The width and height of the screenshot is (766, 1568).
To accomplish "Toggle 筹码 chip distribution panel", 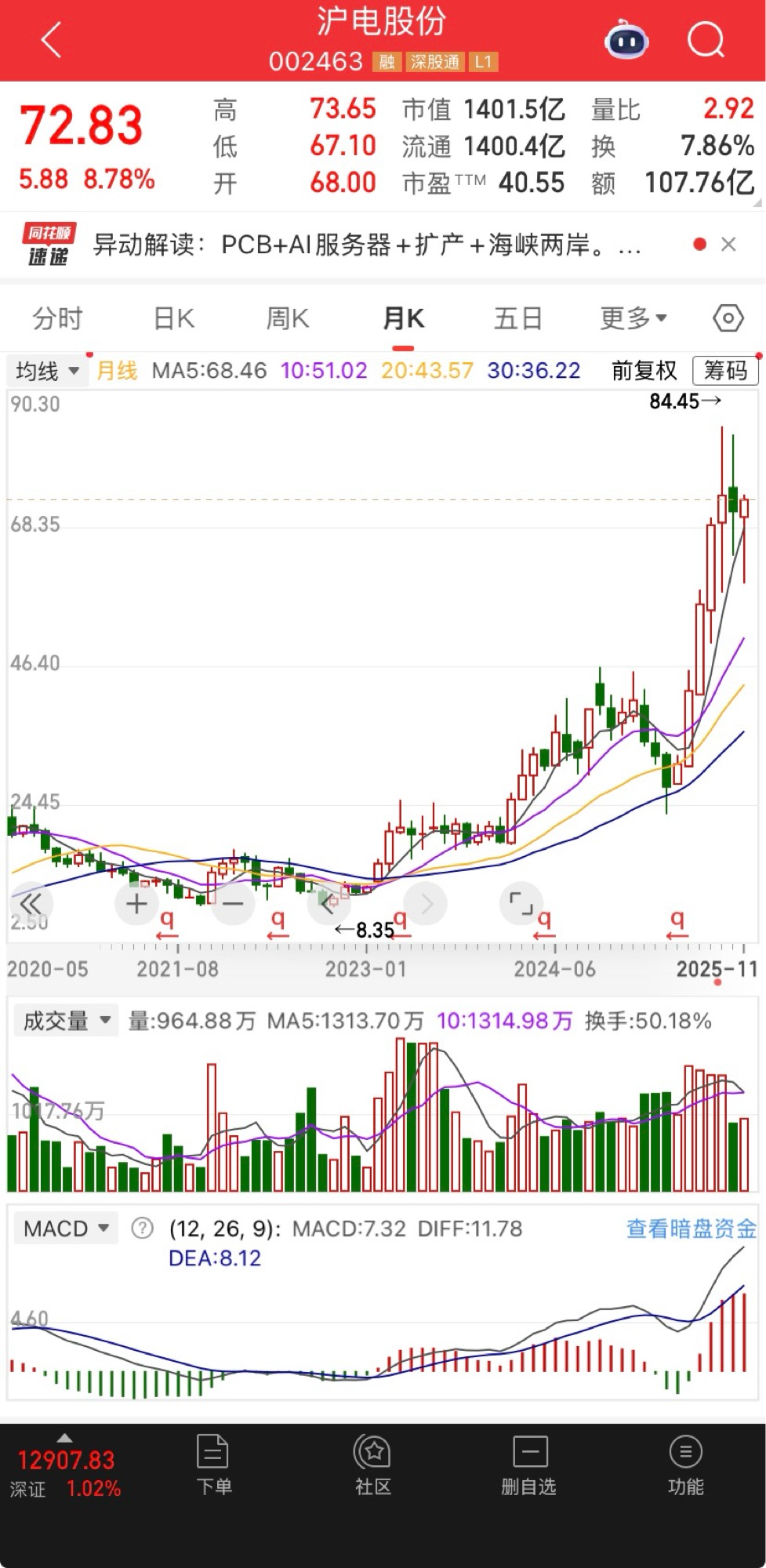I will (x=725, y=370).
